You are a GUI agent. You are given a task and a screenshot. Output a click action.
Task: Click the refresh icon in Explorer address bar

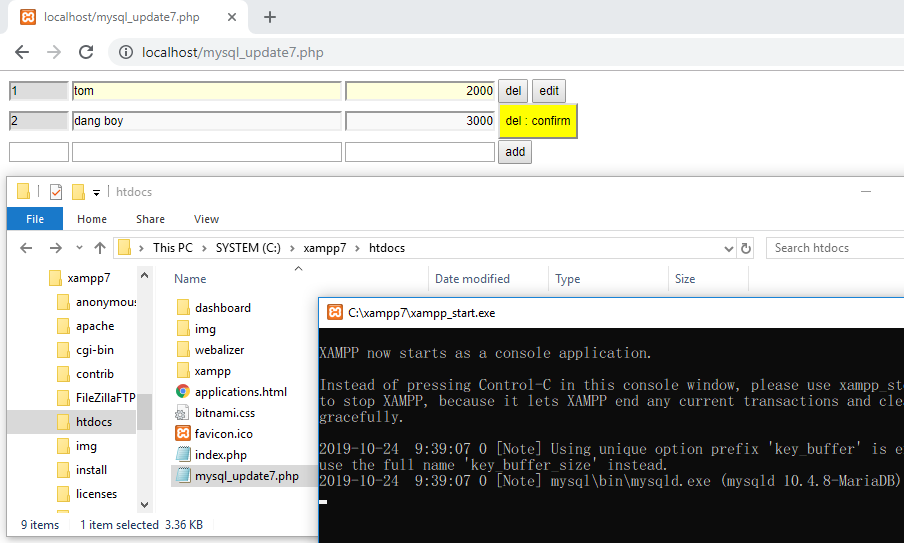pyautogui.click(x=745, y=248)
